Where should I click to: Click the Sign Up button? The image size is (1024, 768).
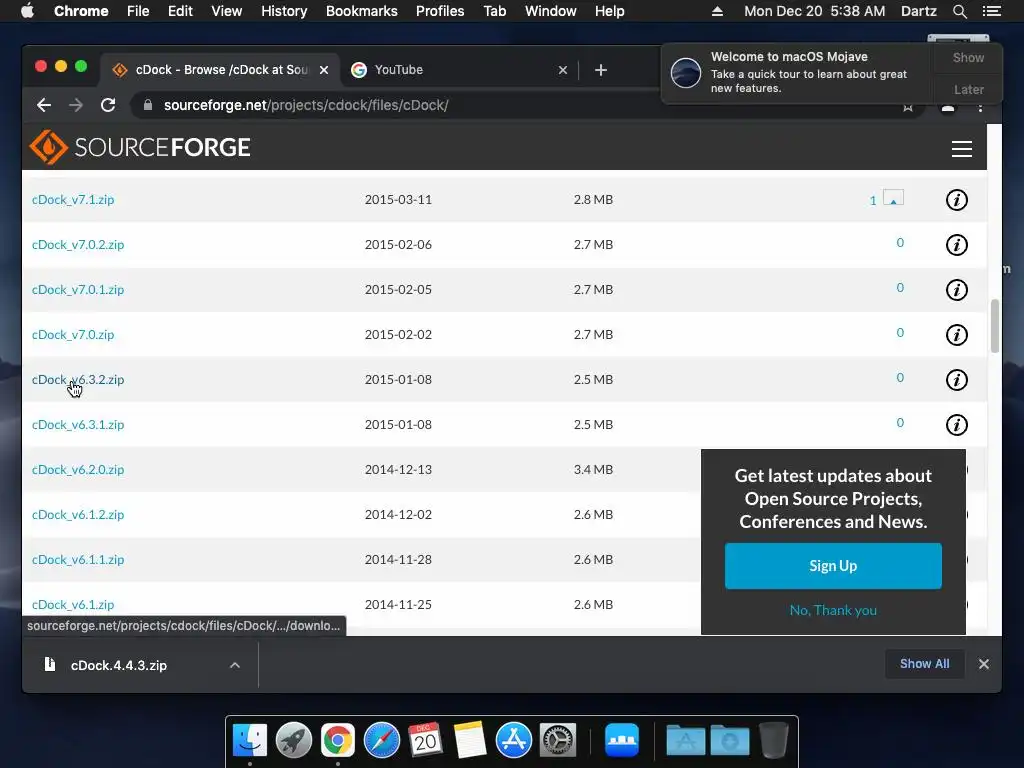(x=833, y=566)
